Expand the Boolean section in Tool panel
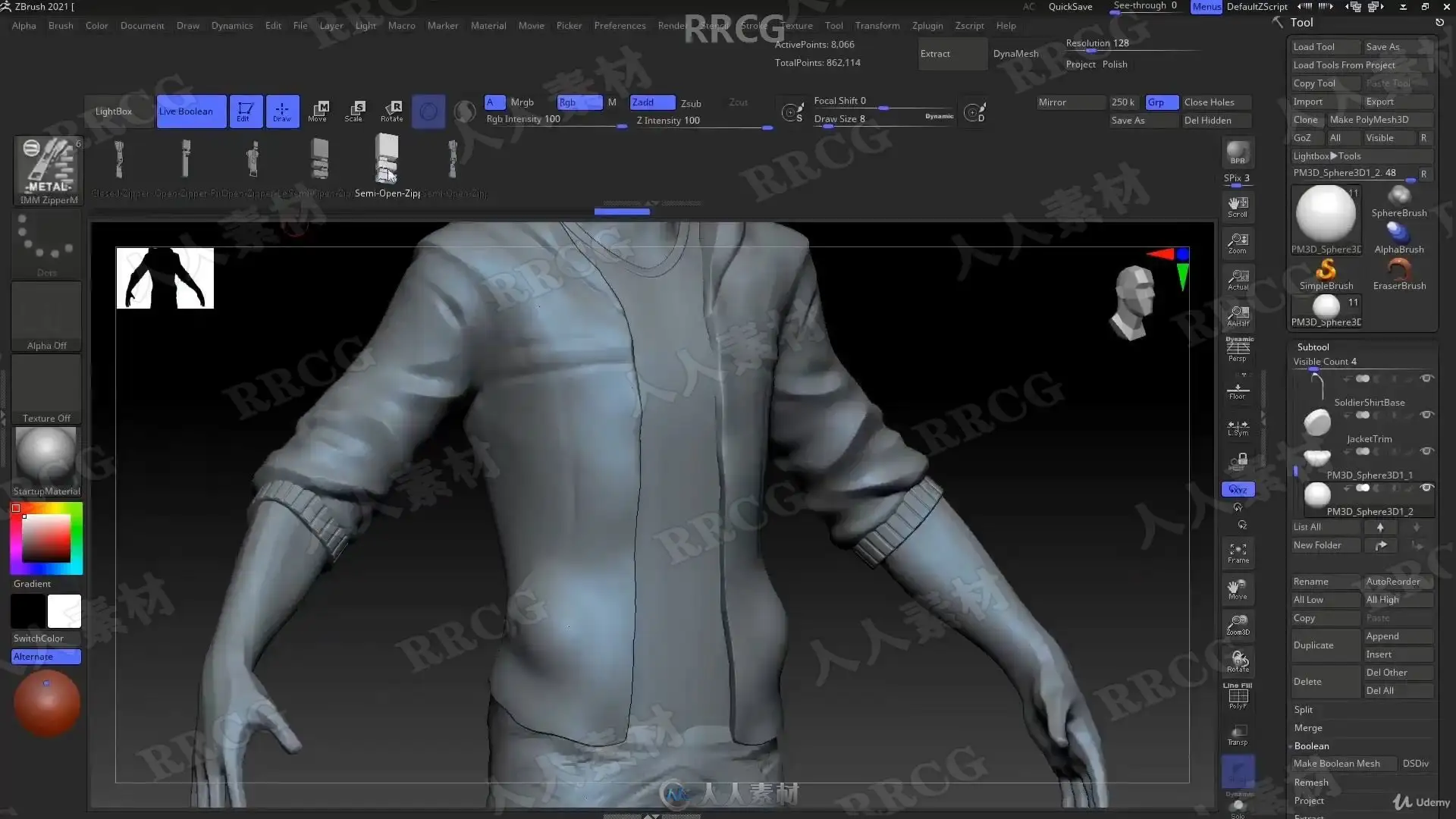This screenshot has width=1456, height=819. tap(1312, 746)
